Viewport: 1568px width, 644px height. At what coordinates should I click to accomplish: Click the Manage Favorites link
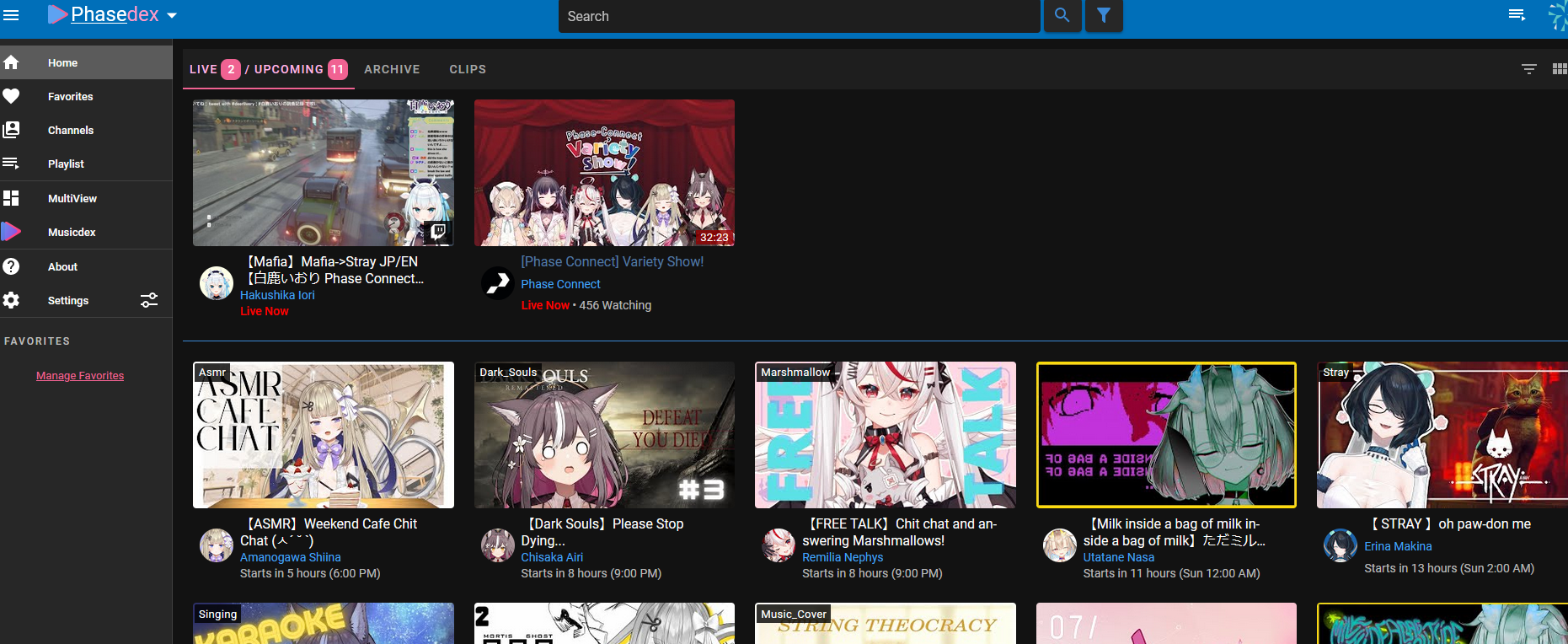[80, 376]
